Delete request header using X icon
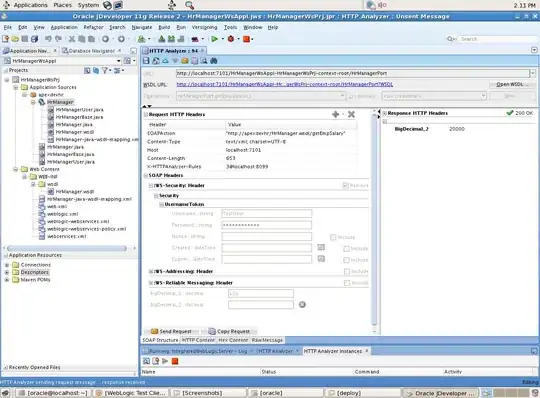The width and height of the screenshot is (540, 398). tap(351, 114)
